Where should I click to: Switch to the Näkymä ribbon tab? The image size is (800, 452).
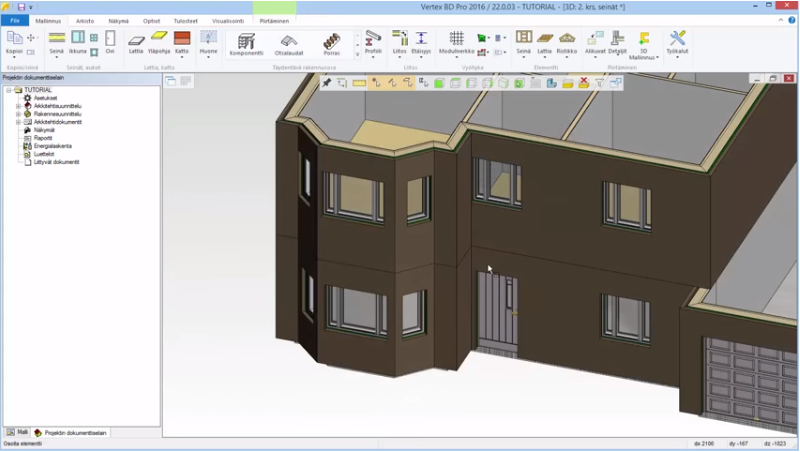coord(117,20)
